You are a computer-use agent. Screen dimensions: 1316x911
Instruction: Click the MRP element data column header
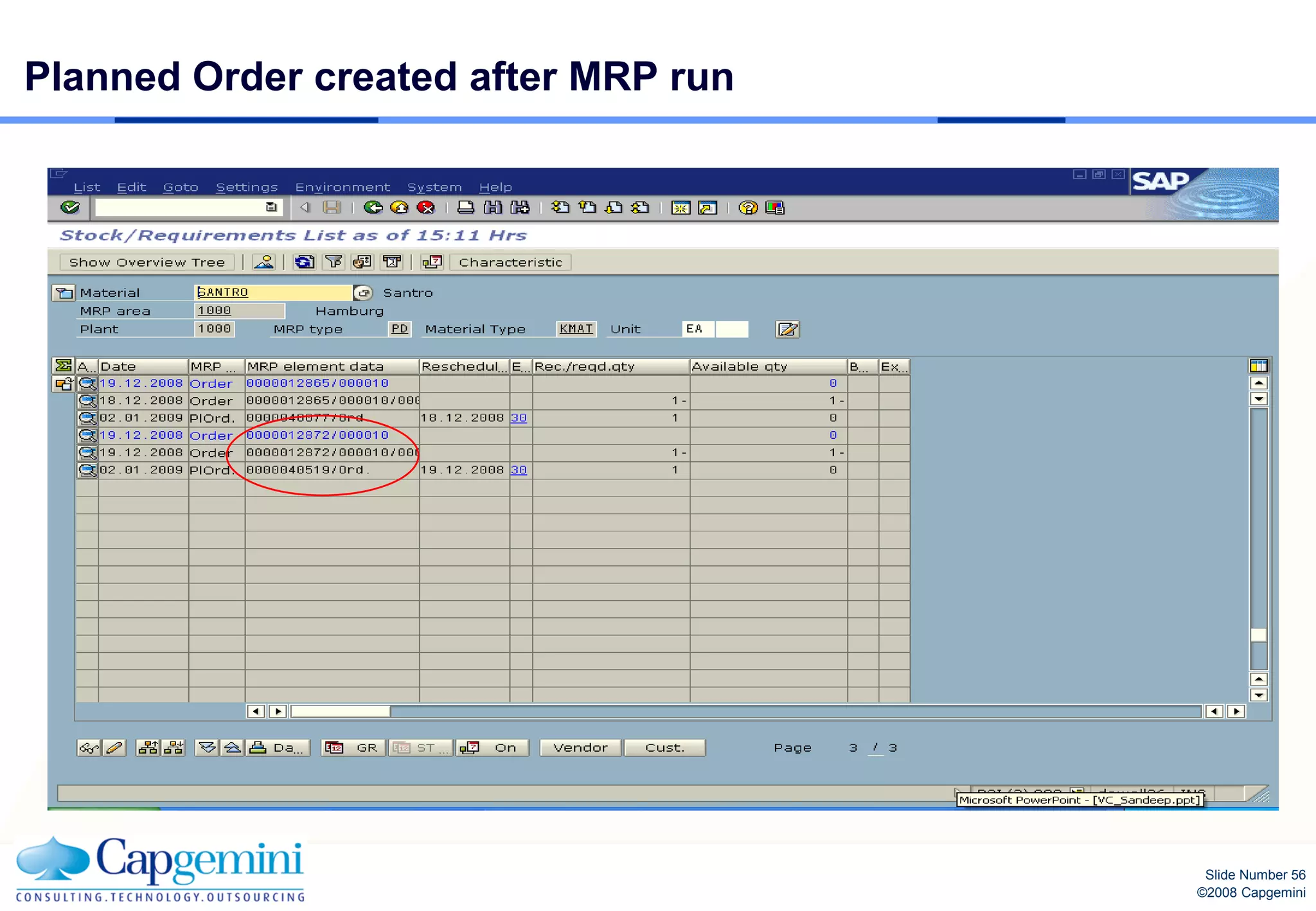(332, 366)
